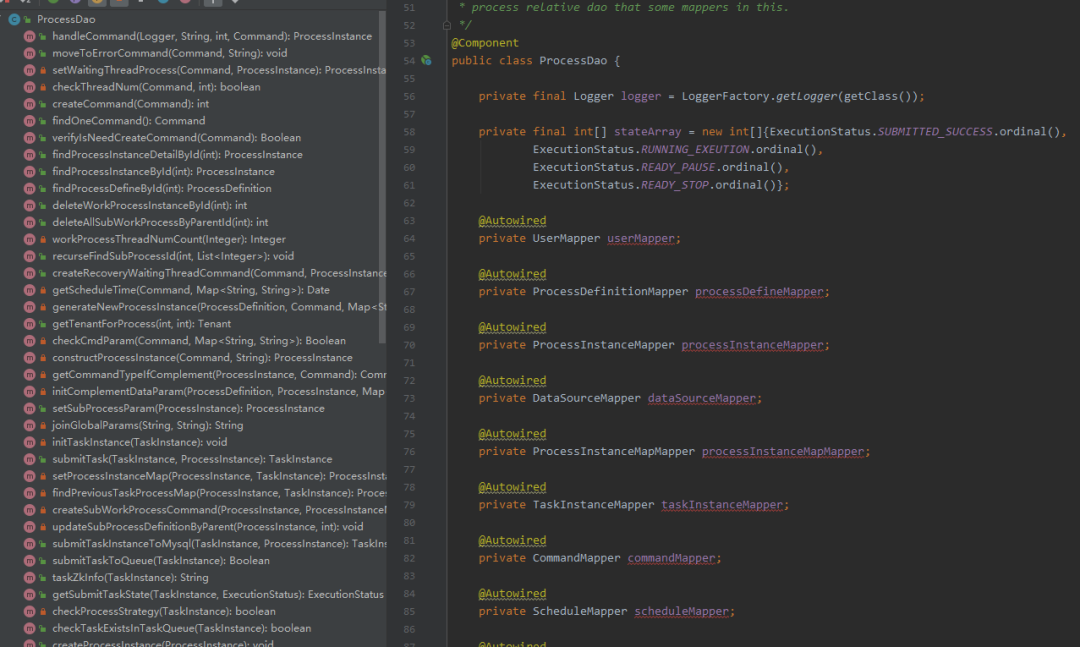Click the public access icon of findProcessInstanceById
The width and height of the screenshot is (1080, 647).
click(43, 172)
